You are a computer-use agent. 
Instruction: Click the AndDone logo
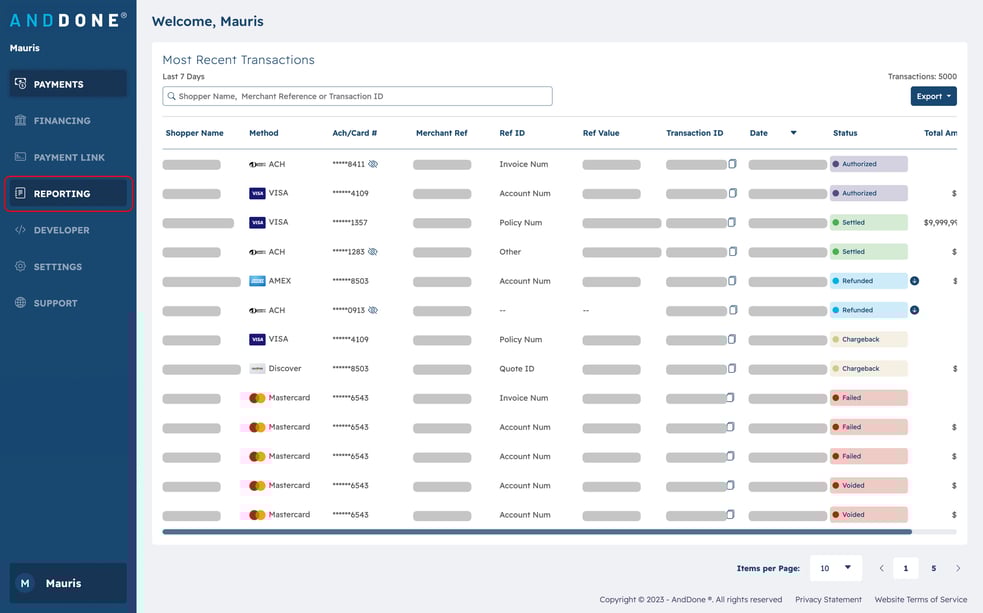click(x=66, y=17)
